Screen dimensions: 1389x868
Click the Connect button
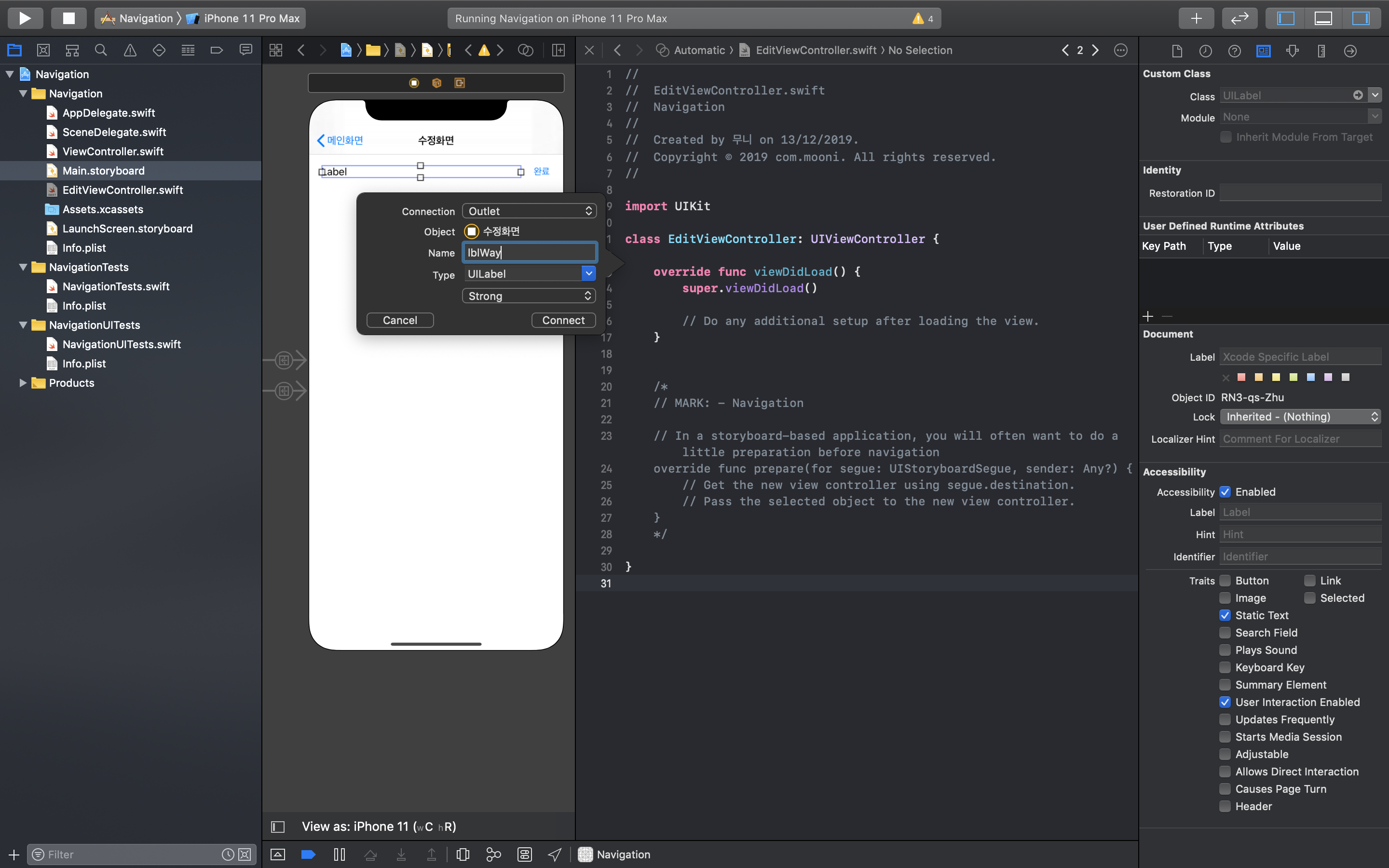[x=563, y=320]
